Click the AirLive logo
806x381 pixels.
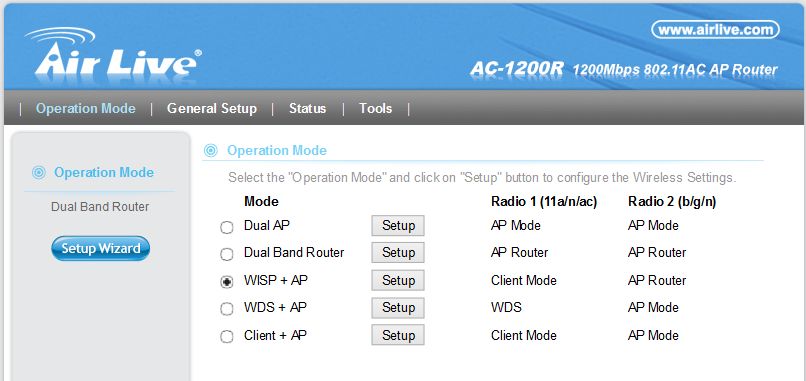pyautogui.click(x=113, y=53)
